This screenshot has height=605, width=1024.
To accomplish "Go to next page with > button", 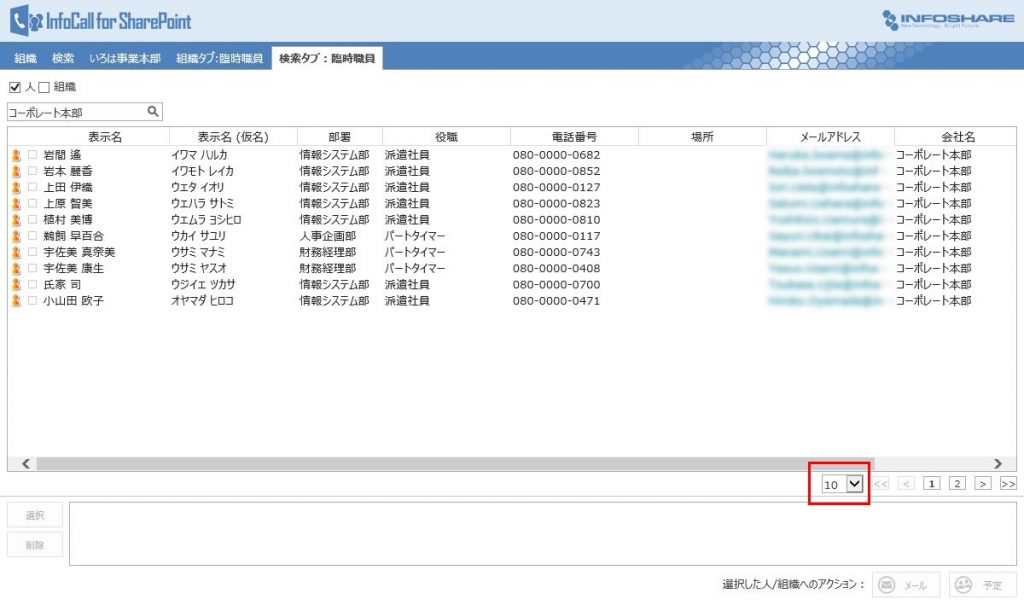I will (983, 484).
